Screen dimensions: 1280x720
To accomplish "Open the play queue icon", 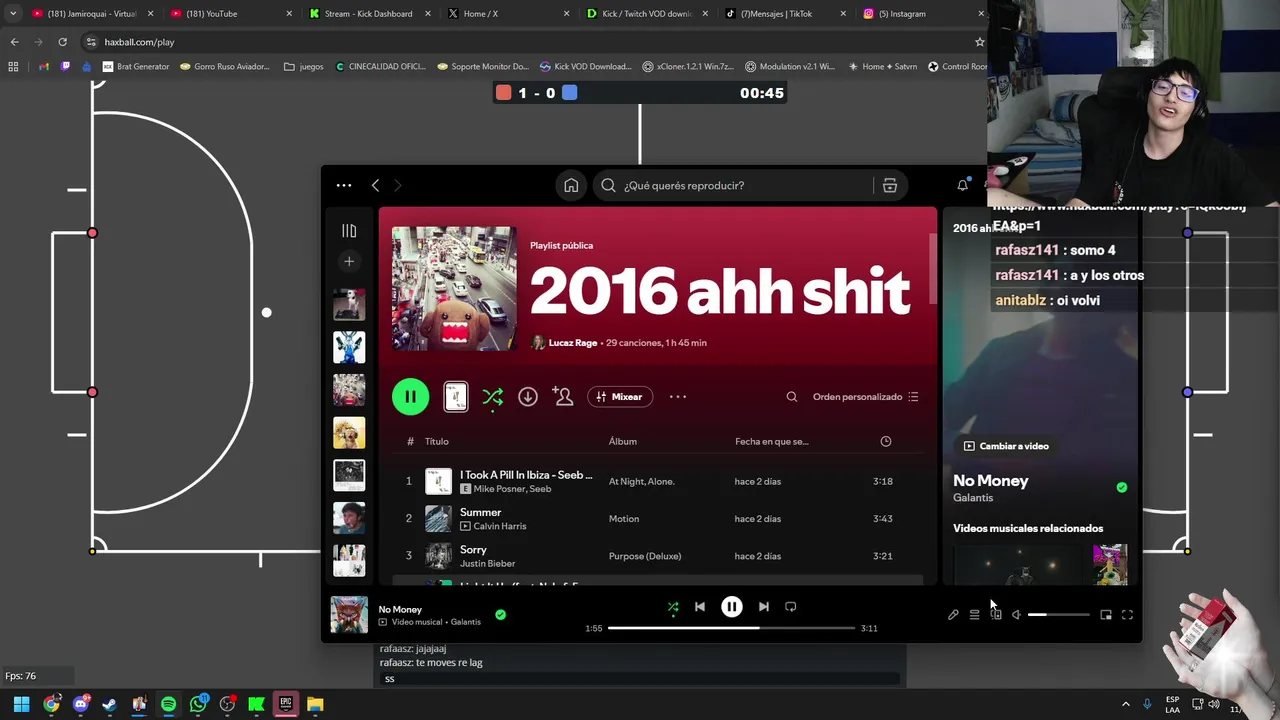I will coord(974,615).
